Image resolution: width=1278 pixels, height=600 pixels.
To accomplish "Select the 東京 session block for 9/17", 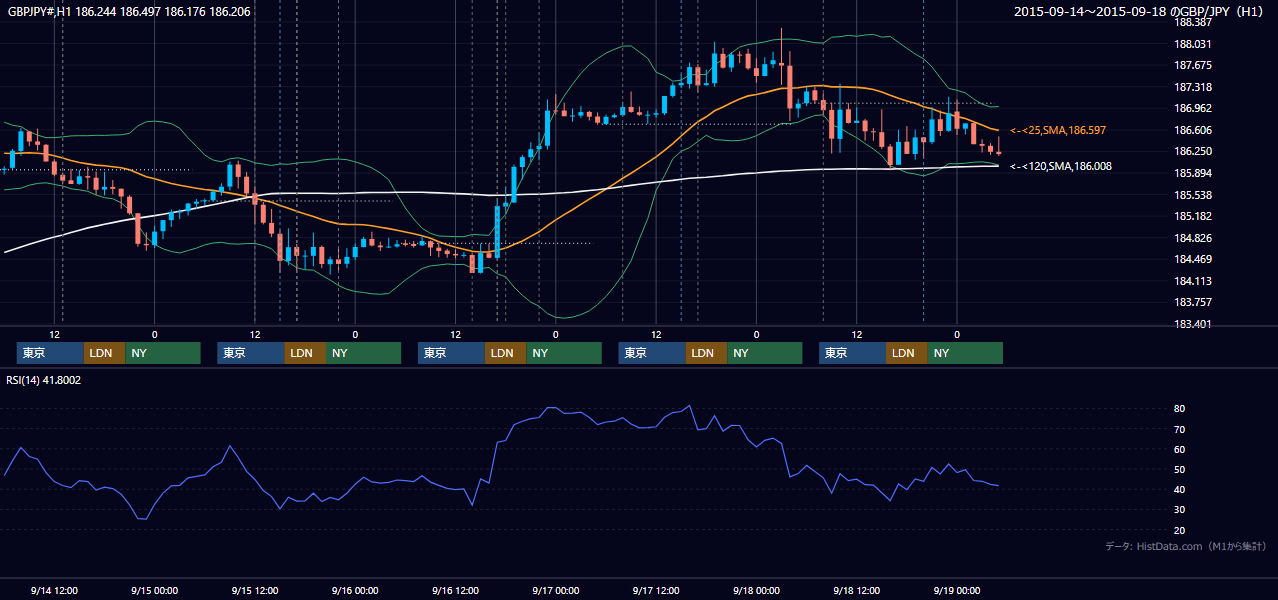I will [652, 353].
